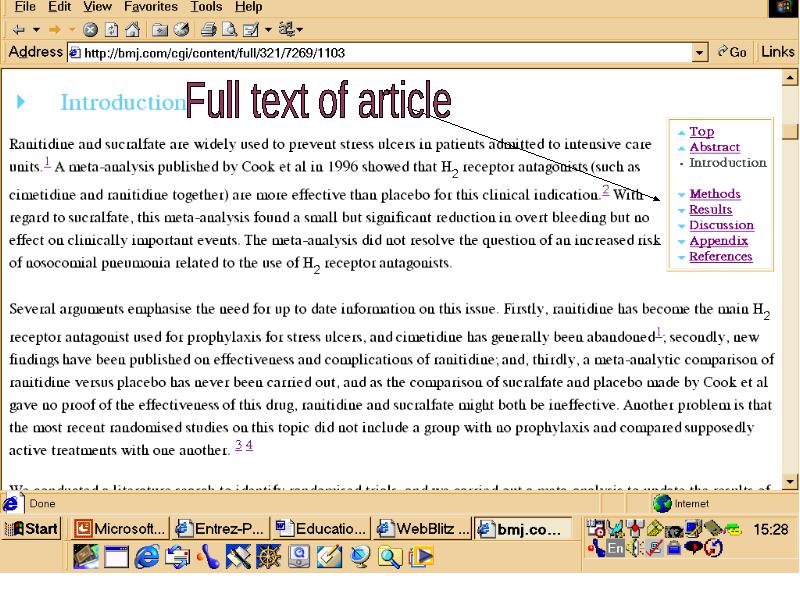Launch Internet Explorer from the quick launch bar
This screenshot has height=600, width=800.
147,556
